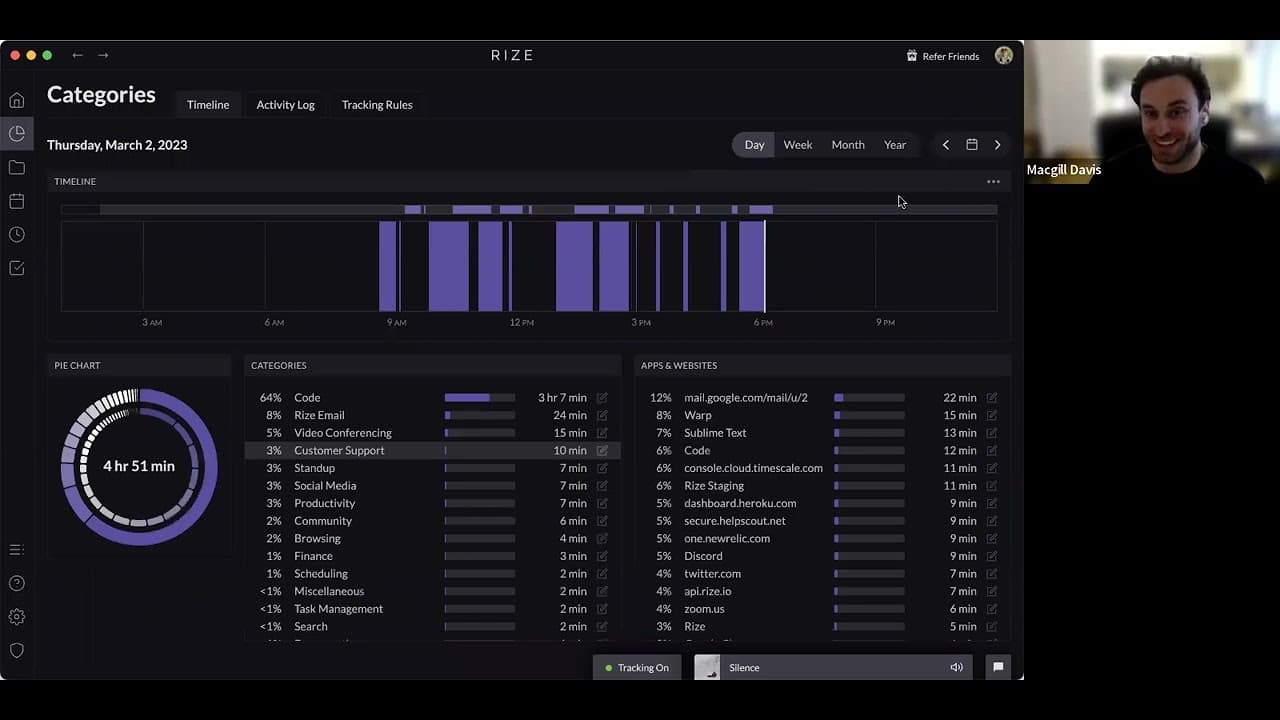Open the calendar icon in the sidebar

(17, 201)
